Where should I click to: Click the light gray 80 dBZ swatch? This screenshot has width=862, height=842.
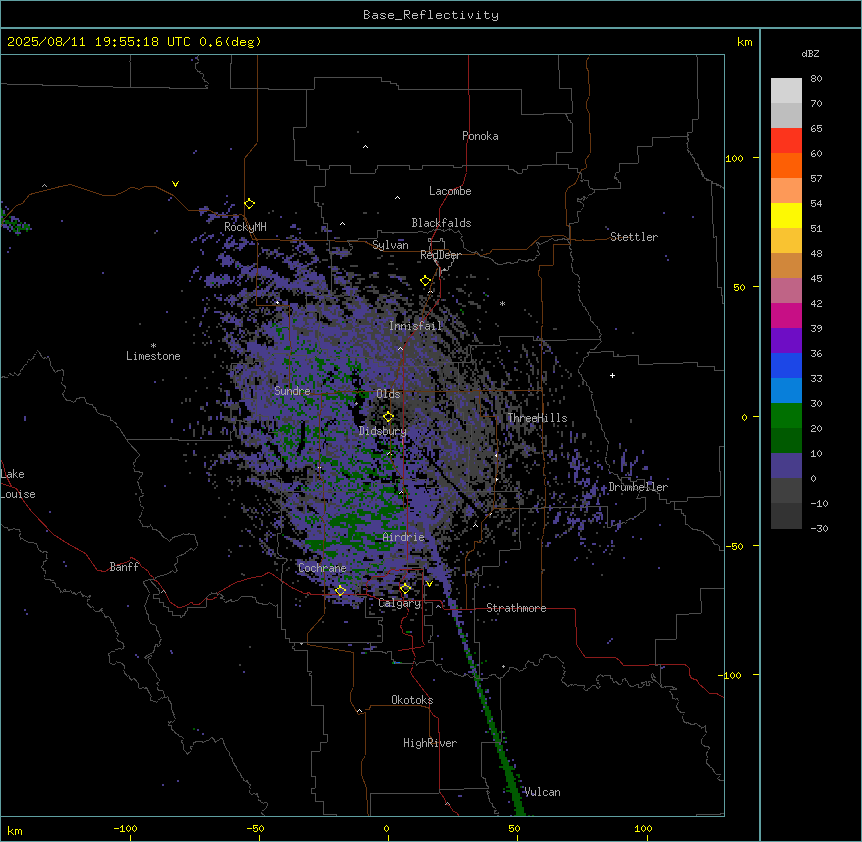786,91
